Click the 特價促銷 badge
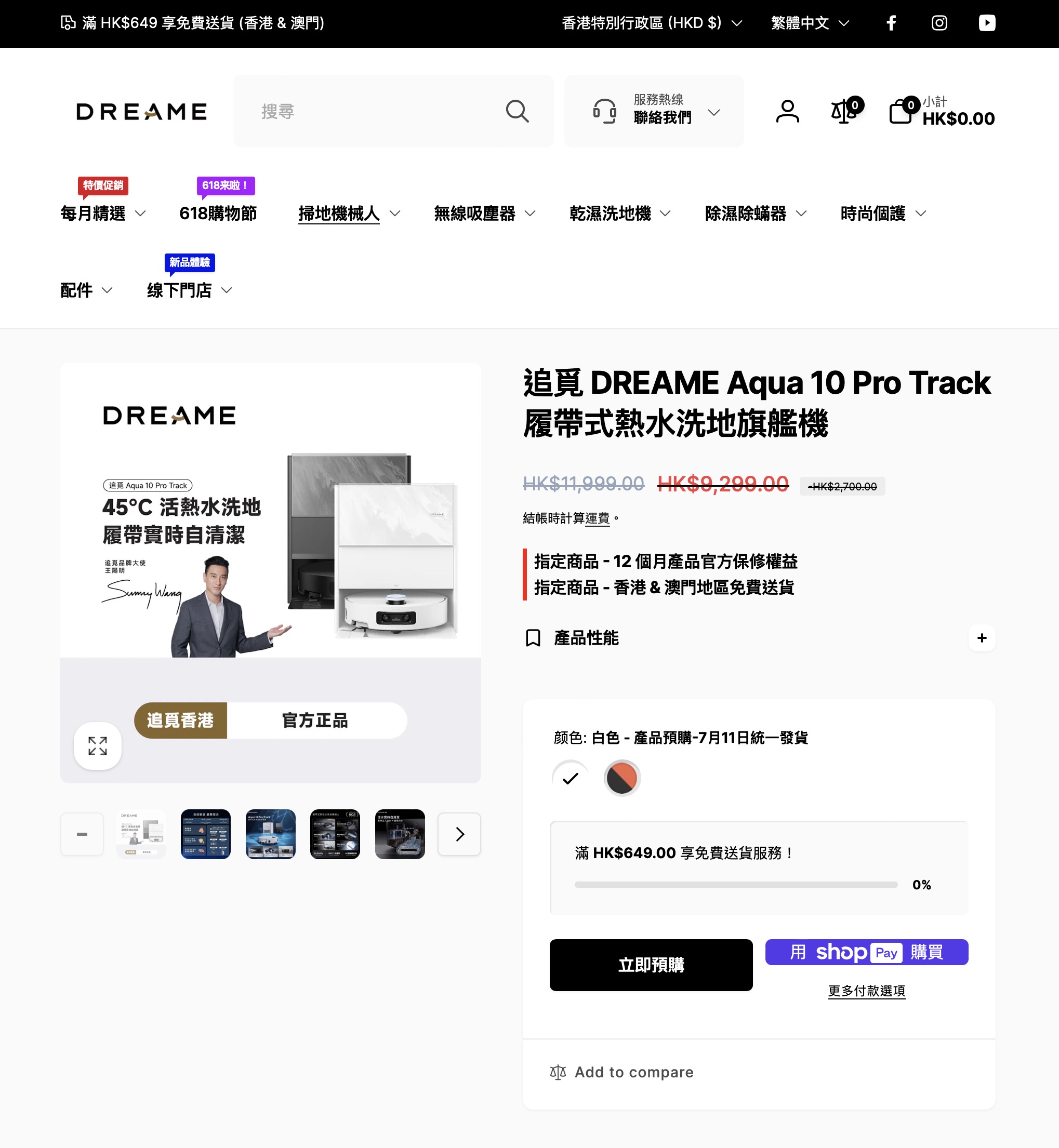This screenshot has height=1148, width=1059. [103, 185]
